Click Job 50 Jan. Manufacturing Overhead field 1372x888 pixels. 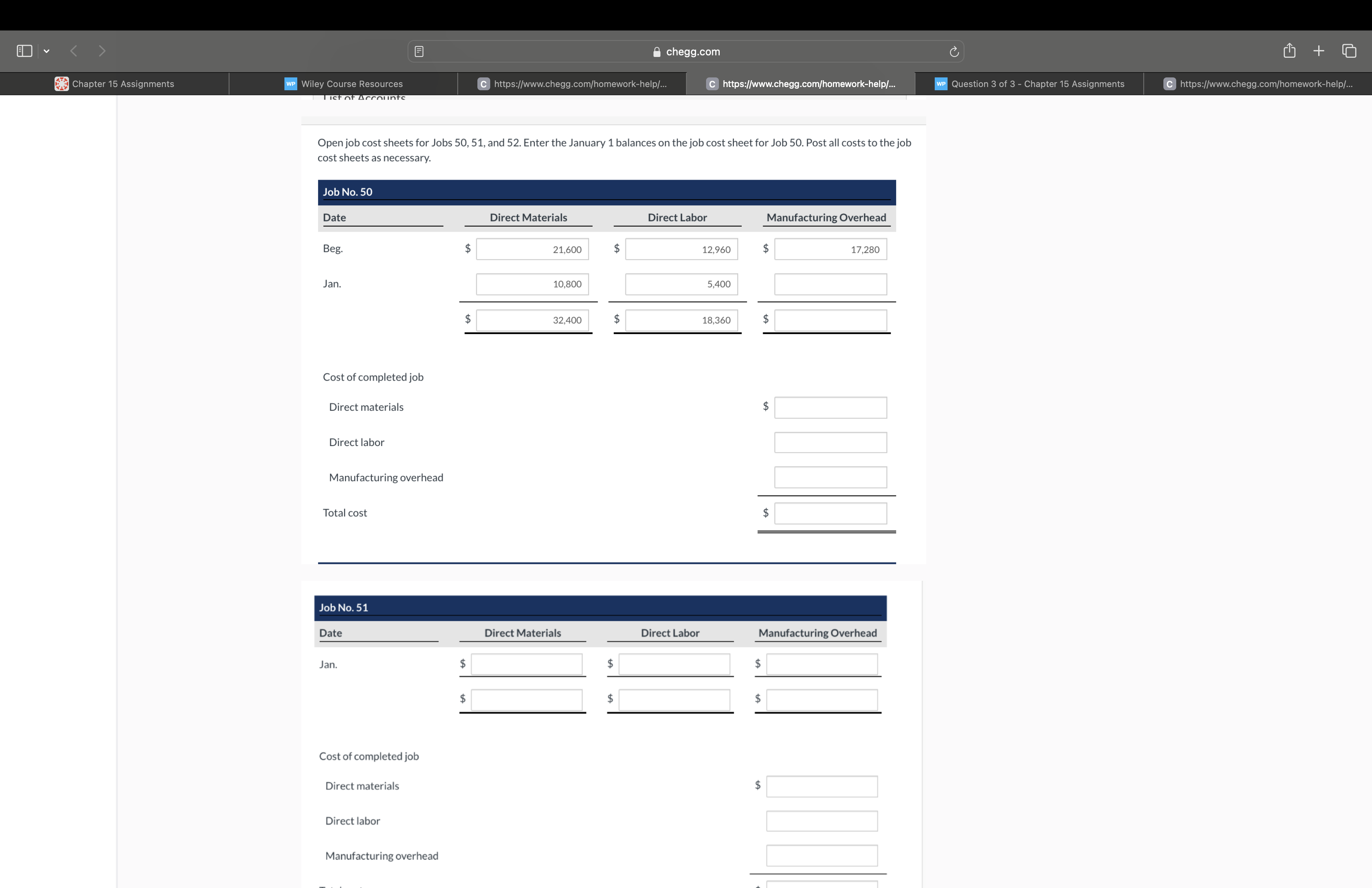pos(830,284)
